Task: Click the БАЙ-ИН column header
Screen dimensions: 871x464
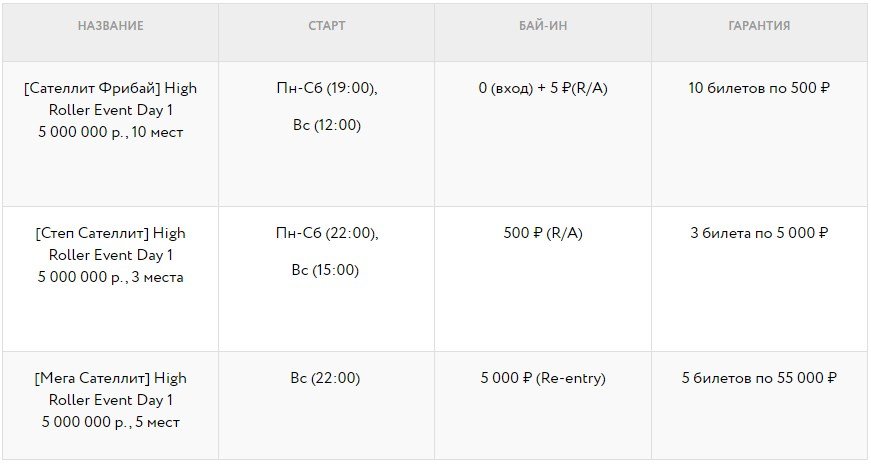Action: (543, 26)
